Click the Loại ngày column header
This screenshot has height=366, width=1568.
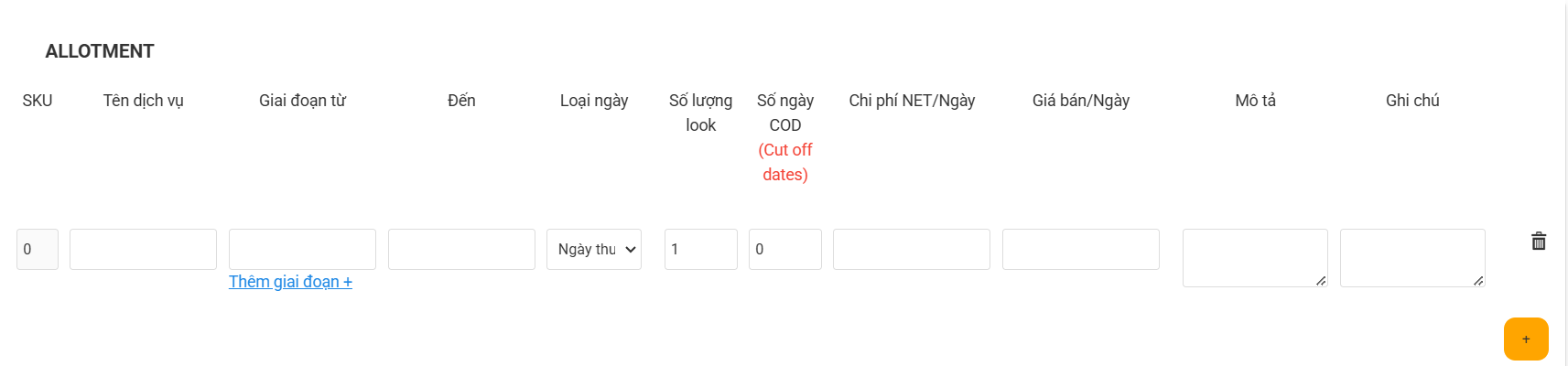click(594, 101)
